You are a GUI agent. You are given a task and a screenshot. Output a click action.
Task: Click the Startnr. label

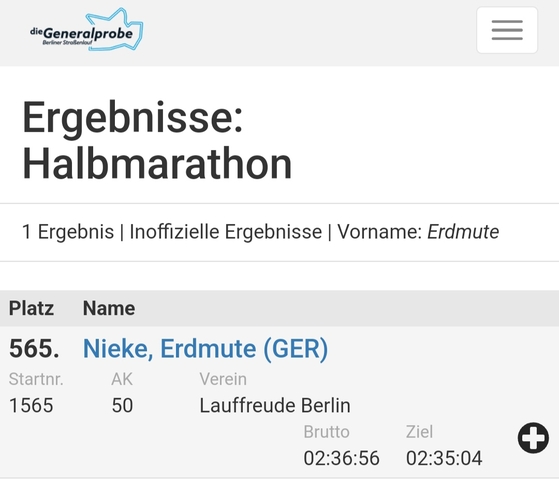click(x=36, y=379)
